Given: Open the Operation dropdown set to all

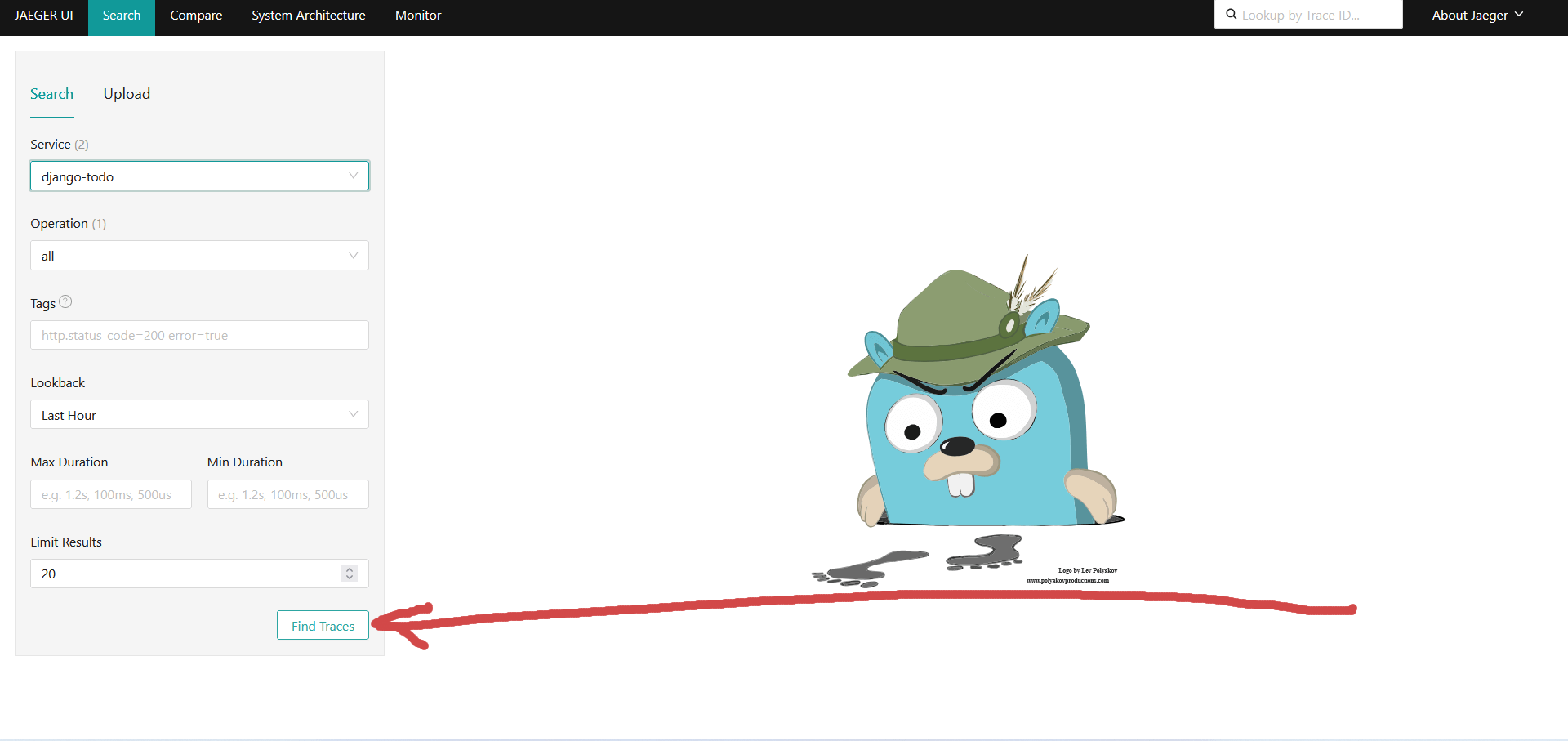Looking at the screenshot, I should (199, 256).
